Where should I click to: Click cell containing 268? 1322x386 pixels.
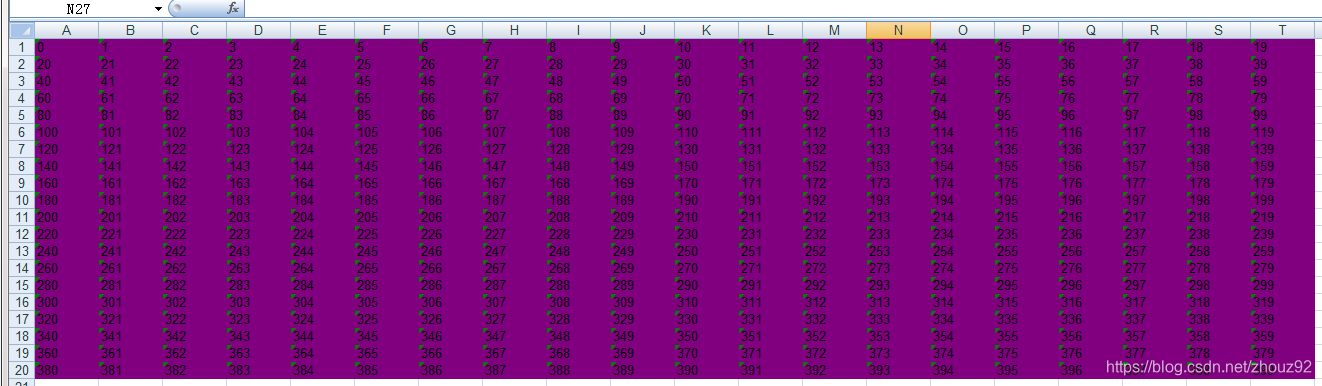pyautogui.click(x=578, y=268)
